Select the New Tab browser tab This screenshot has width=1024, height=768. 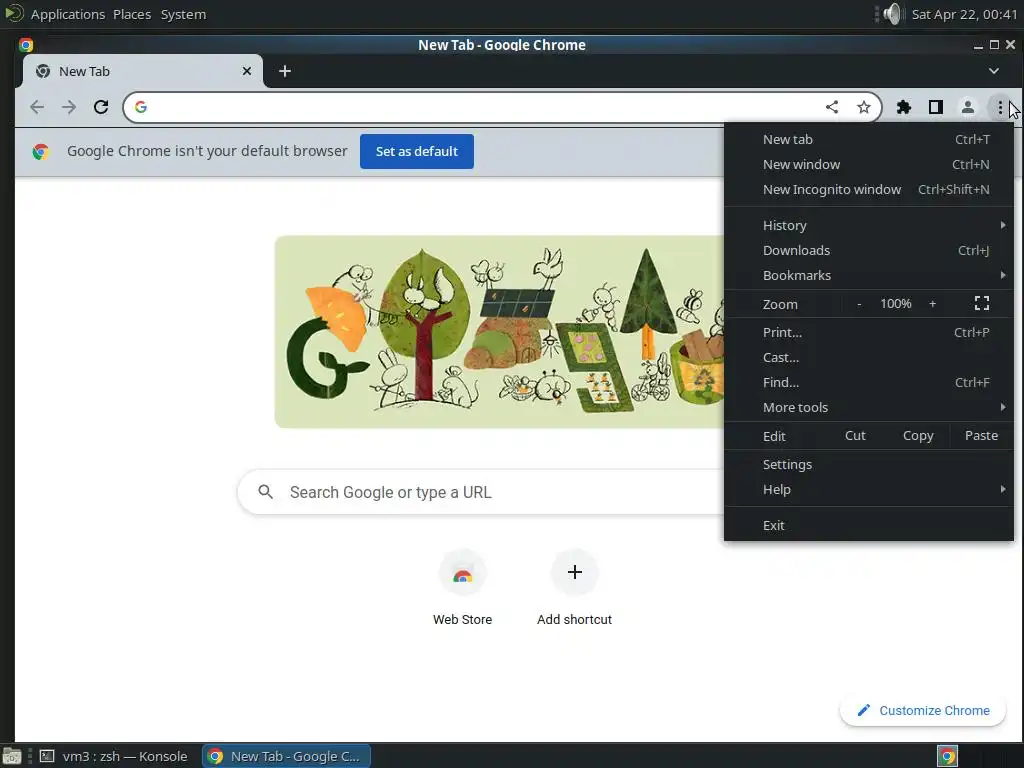click(x=142, y=71)
